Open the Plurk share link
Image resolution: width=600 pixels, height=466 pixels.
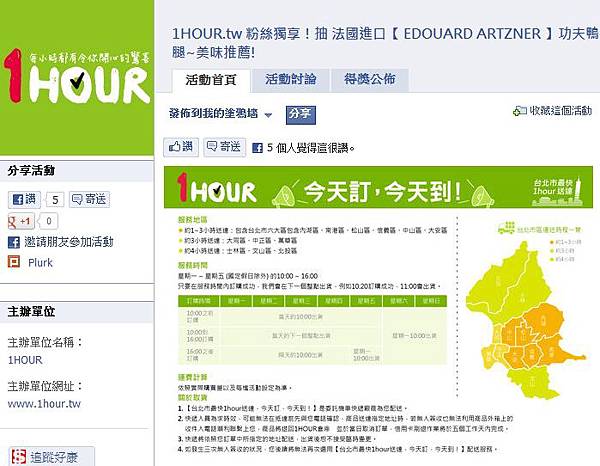coord(41,263)
